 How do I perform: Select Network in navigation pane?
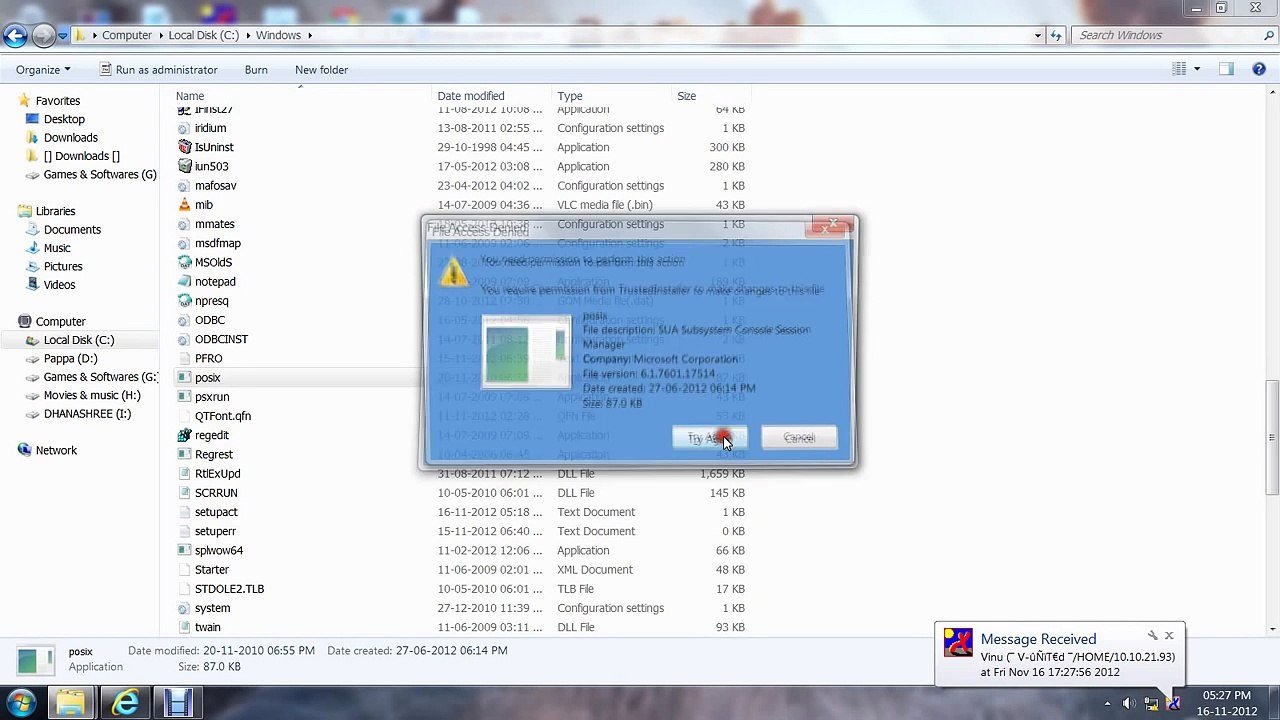56,451
